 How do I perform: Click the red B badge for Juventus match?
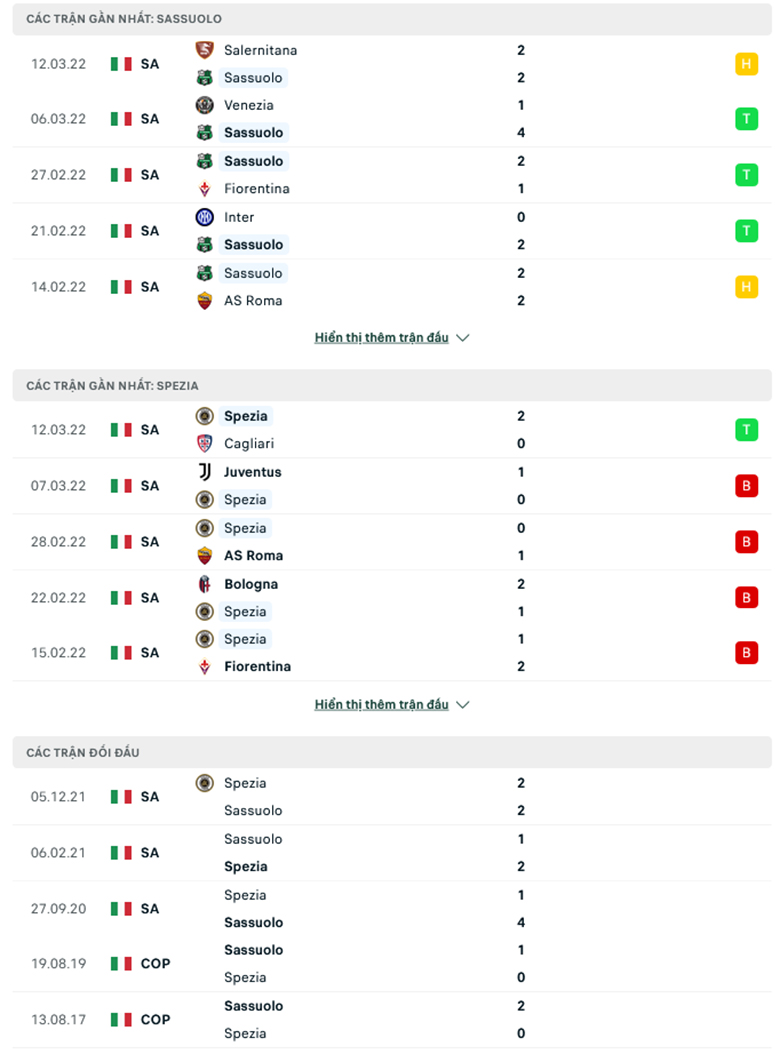747,485
